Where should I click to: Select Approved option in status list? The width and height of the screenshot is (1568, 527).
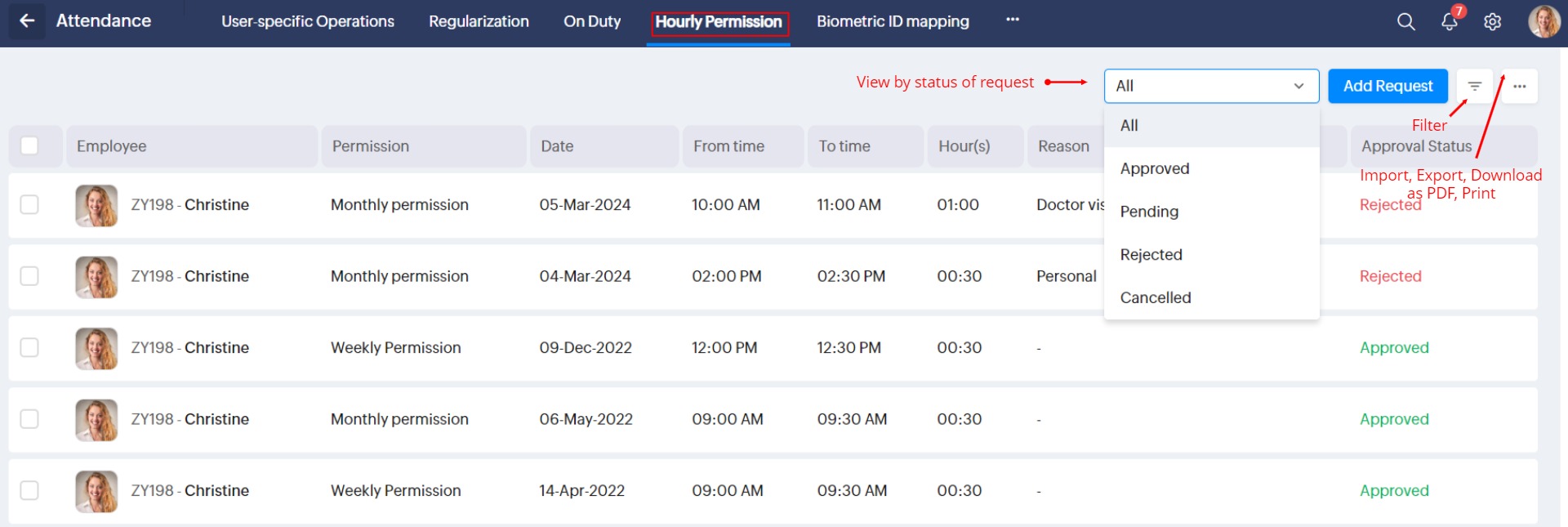[x=1154, y=168]
